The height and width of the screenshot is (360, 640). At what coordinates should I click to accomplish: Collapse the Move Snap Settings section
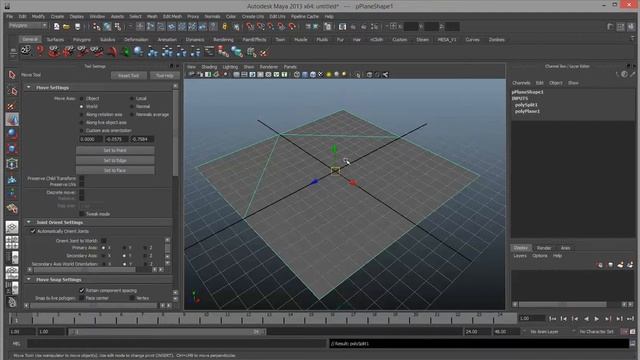click(29, 280)
